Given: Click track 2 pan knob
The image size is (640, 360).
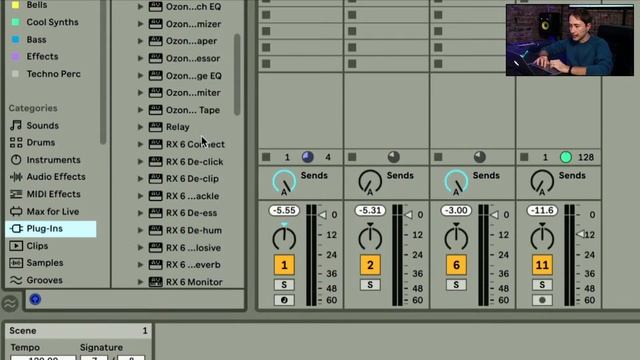Looking at the screenshot, I should 370,237.
